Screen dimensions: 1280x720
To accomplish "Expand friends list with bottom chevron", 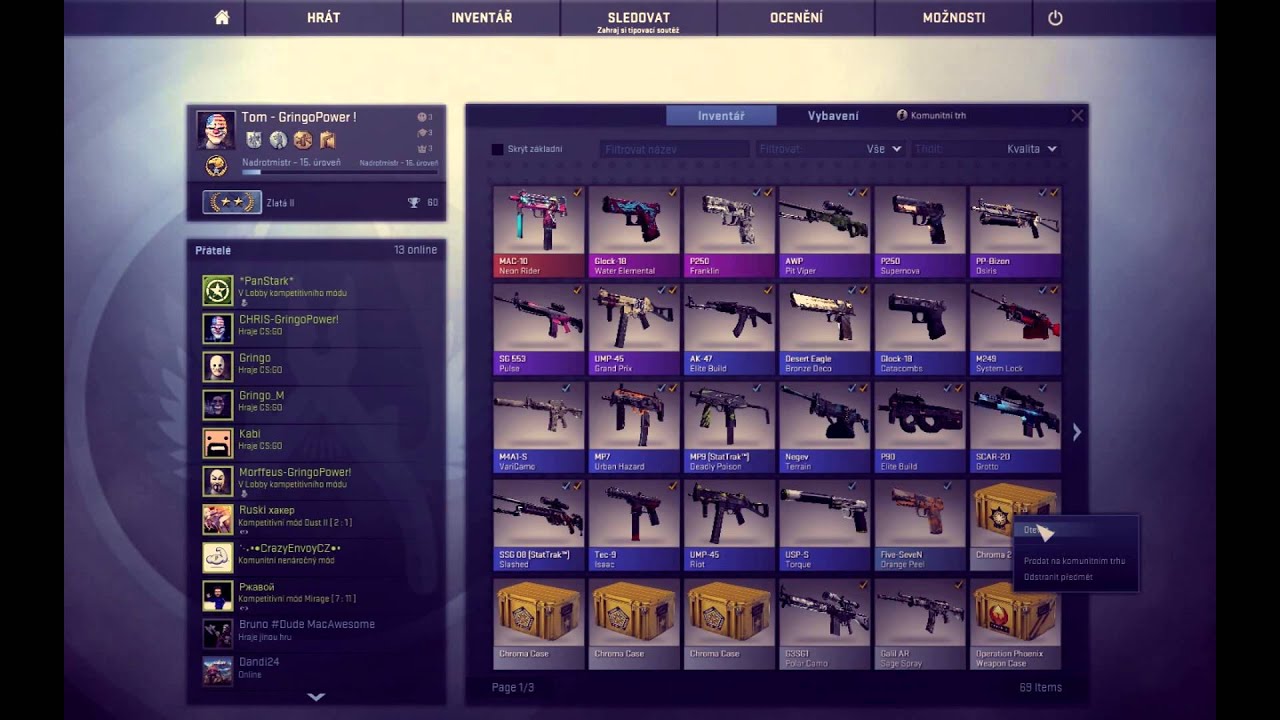I will coord(316,697).
